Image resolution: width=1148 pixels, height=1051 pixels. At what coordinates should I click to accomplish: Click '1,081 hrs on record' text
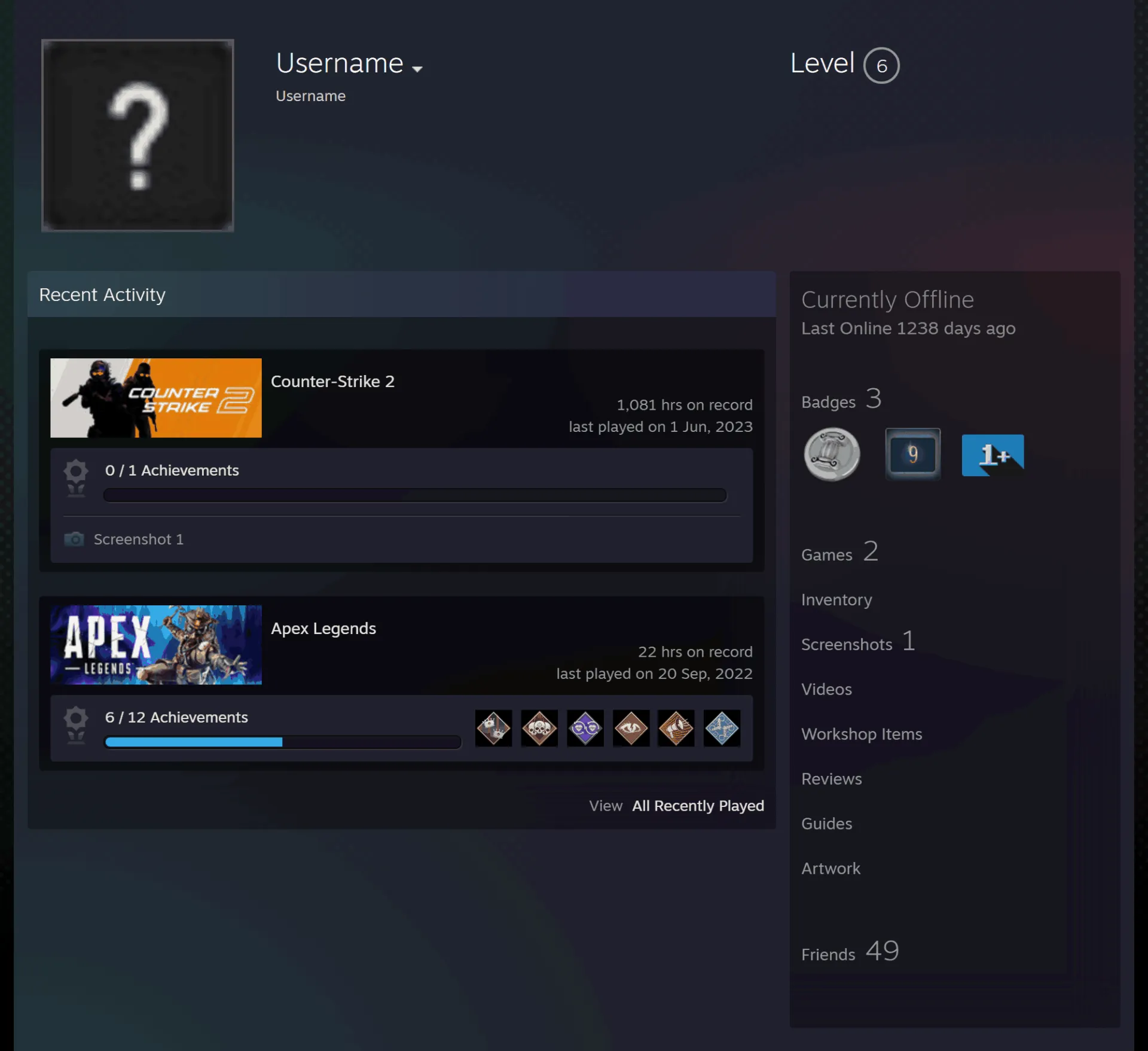tap(685, 405)
